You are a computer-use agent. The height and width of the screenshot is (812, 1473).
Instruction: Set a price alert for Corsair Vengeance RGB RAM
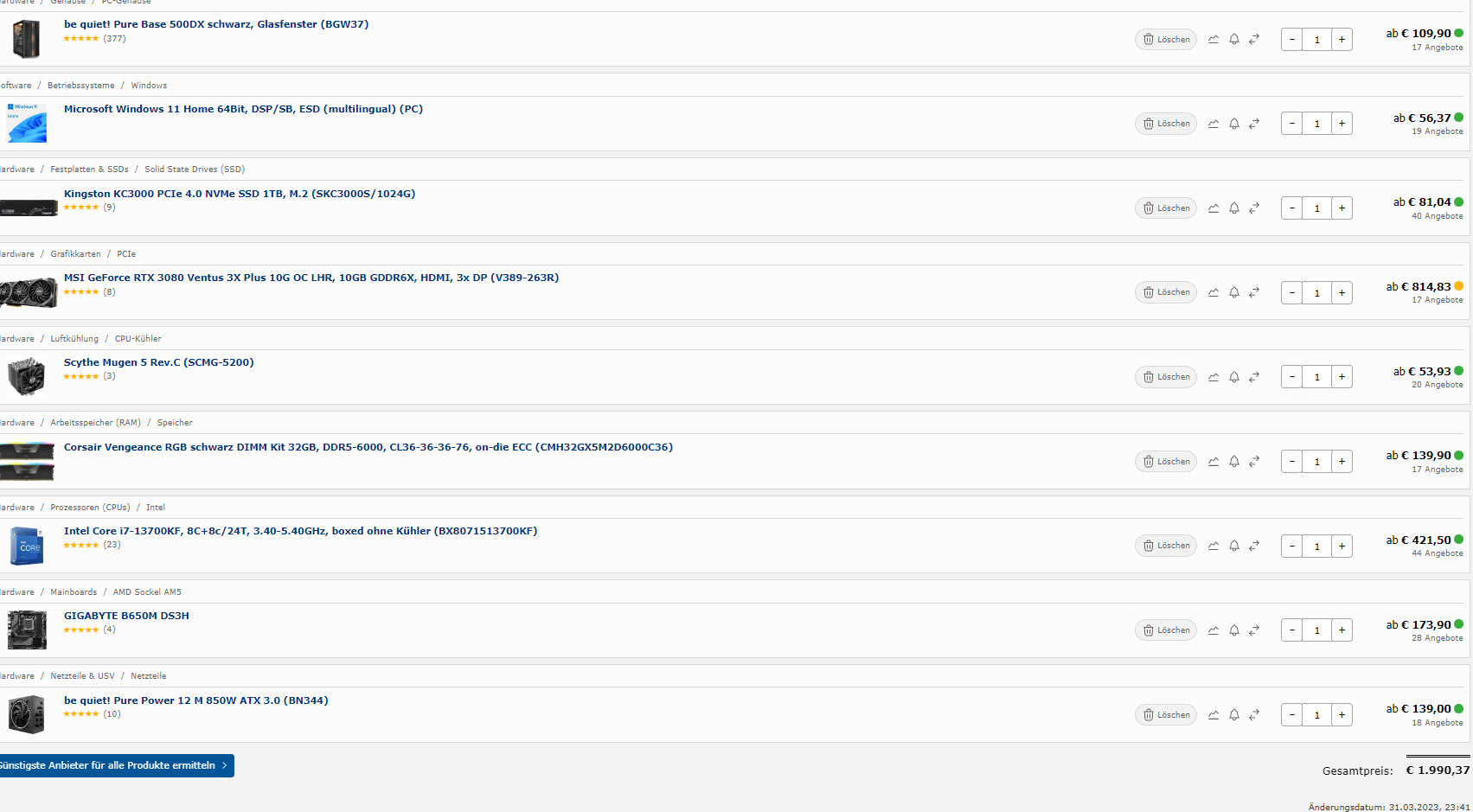click(1234, 461)
